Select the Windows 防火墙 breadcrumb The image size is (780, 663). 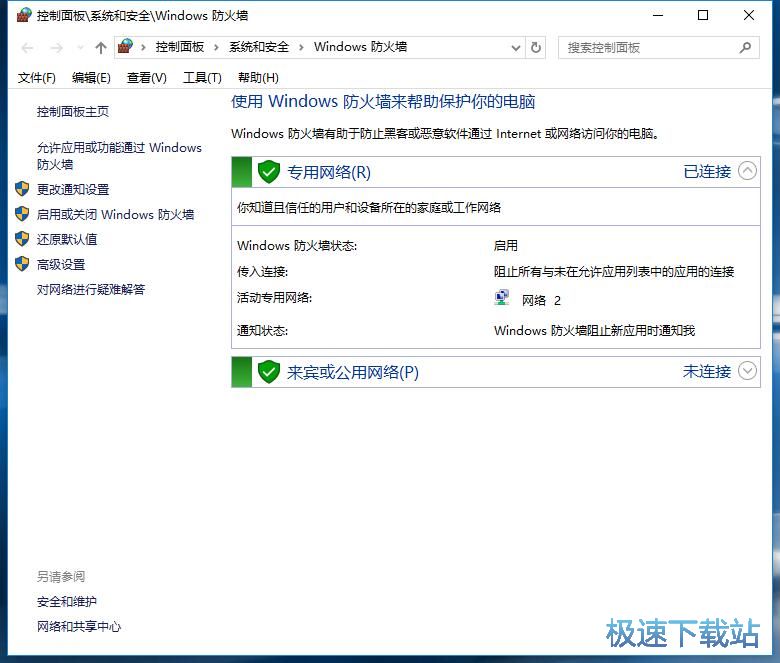[x=360, y=47]
